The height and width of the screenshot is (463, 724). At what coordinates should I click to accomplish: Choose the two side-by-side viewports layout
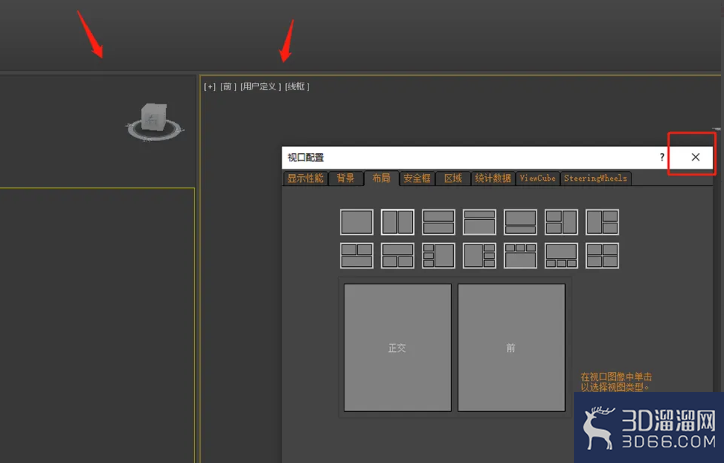pos(398,222)
